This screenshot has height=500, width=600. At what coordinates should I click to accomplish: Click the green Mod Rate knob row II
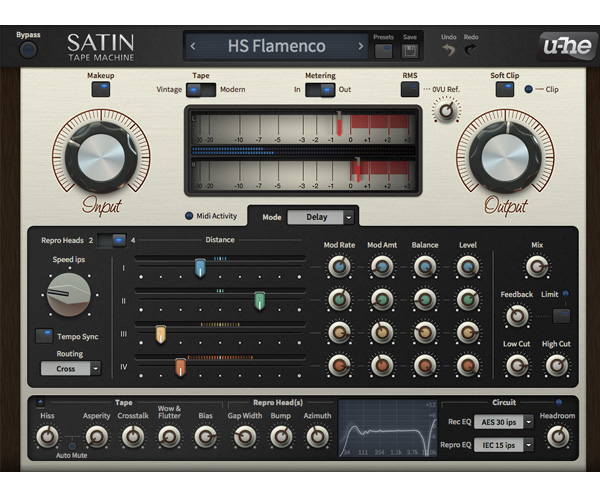[x=339, y=300]
